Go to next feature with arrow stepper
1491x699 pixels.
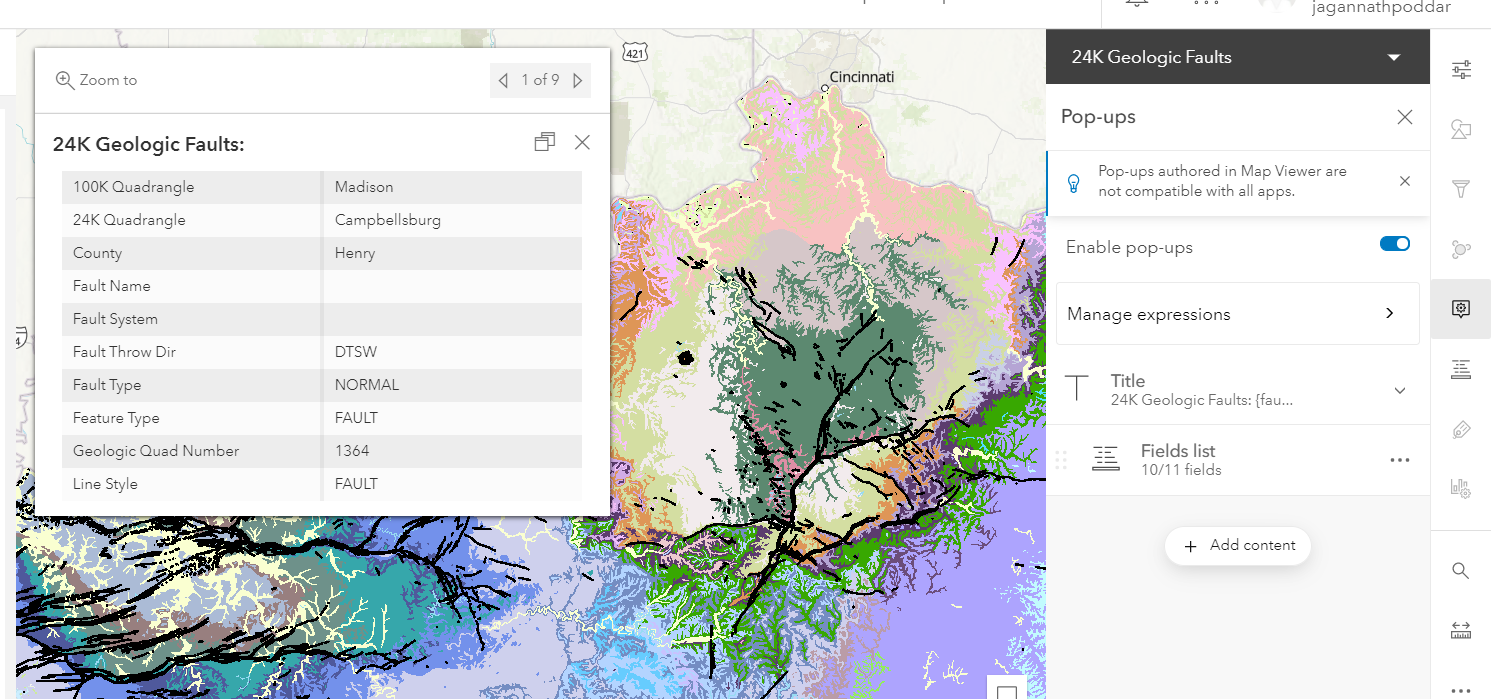pyautogui.click(x=578, y=80)
